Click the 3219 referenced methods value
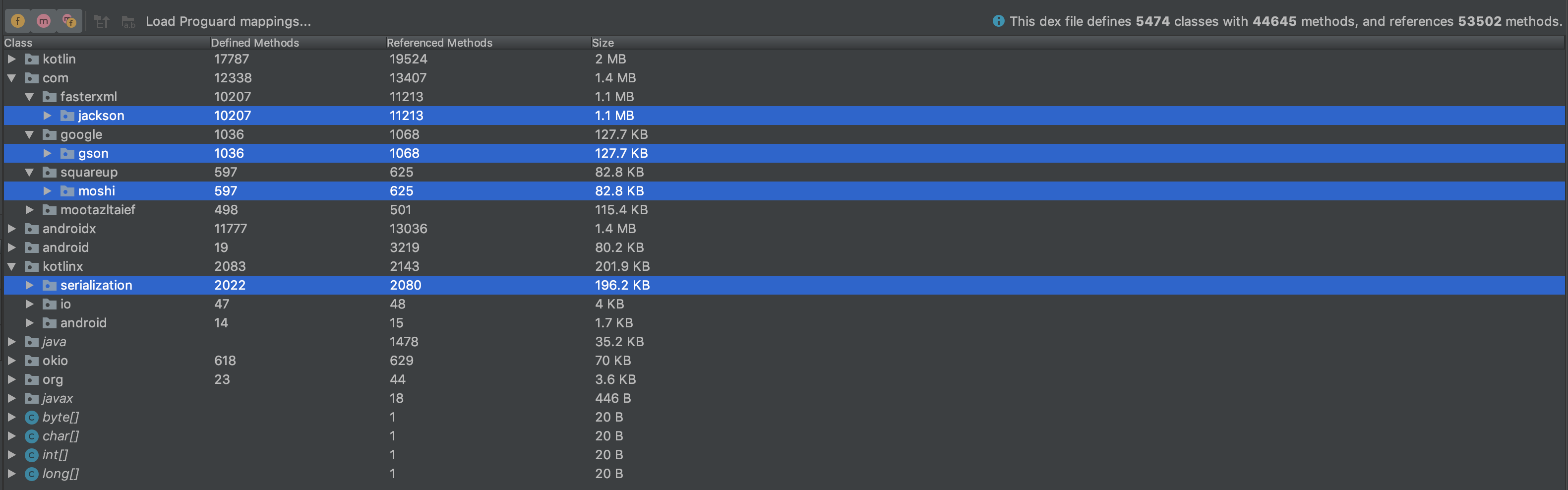 point(405,248)
